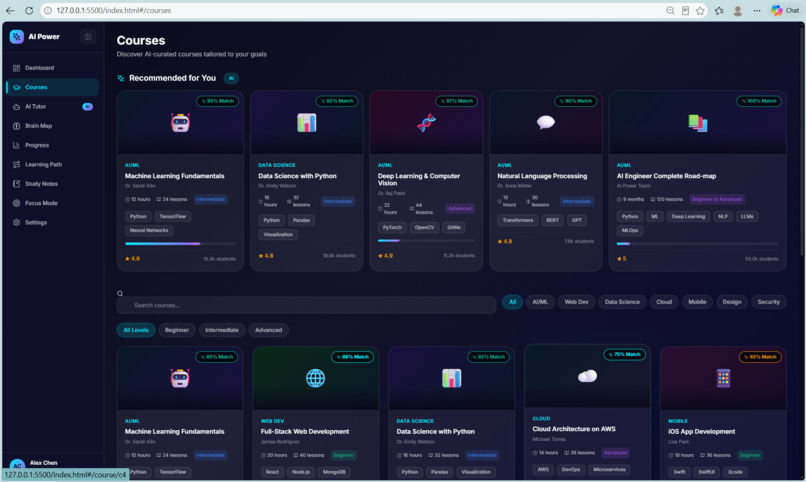
Task: Click the reader view icon in address bar
Action: [685, 10]
